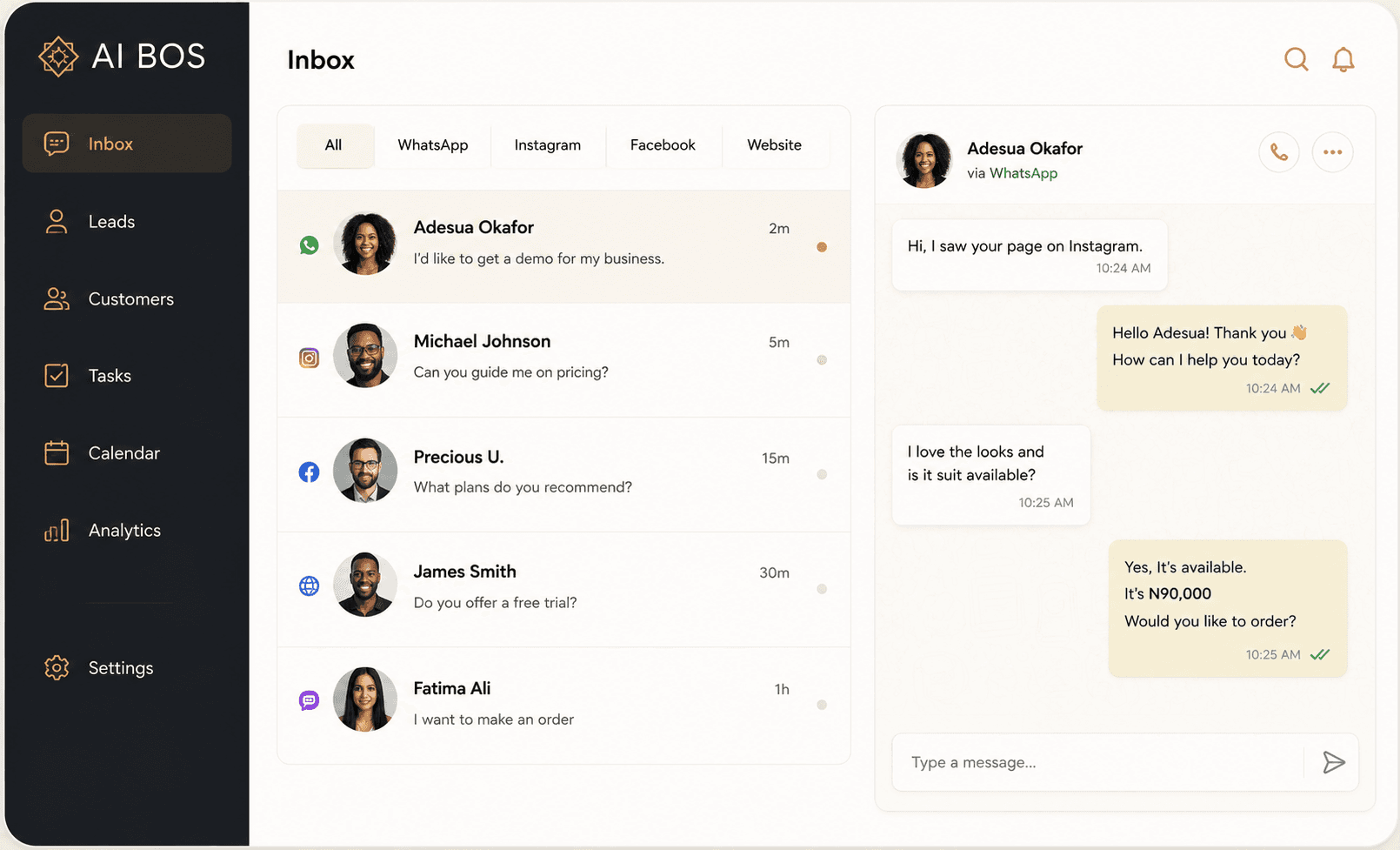The image size is (1400, 850).
Task: Click bubble "How can I help you today?"
Action: [1222, 358]
